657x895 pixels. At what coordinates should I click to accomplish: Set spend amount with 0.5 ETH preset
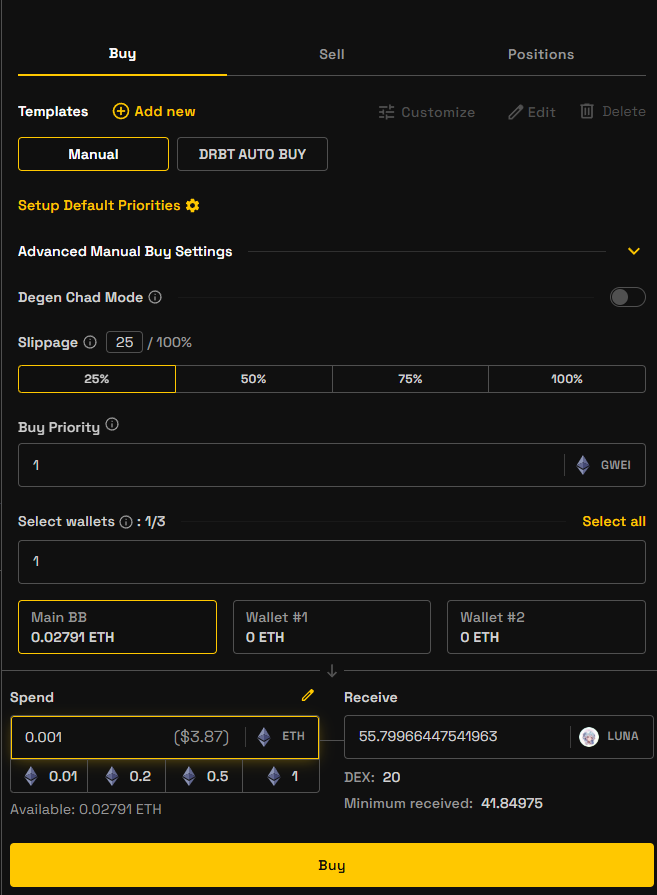204,777
